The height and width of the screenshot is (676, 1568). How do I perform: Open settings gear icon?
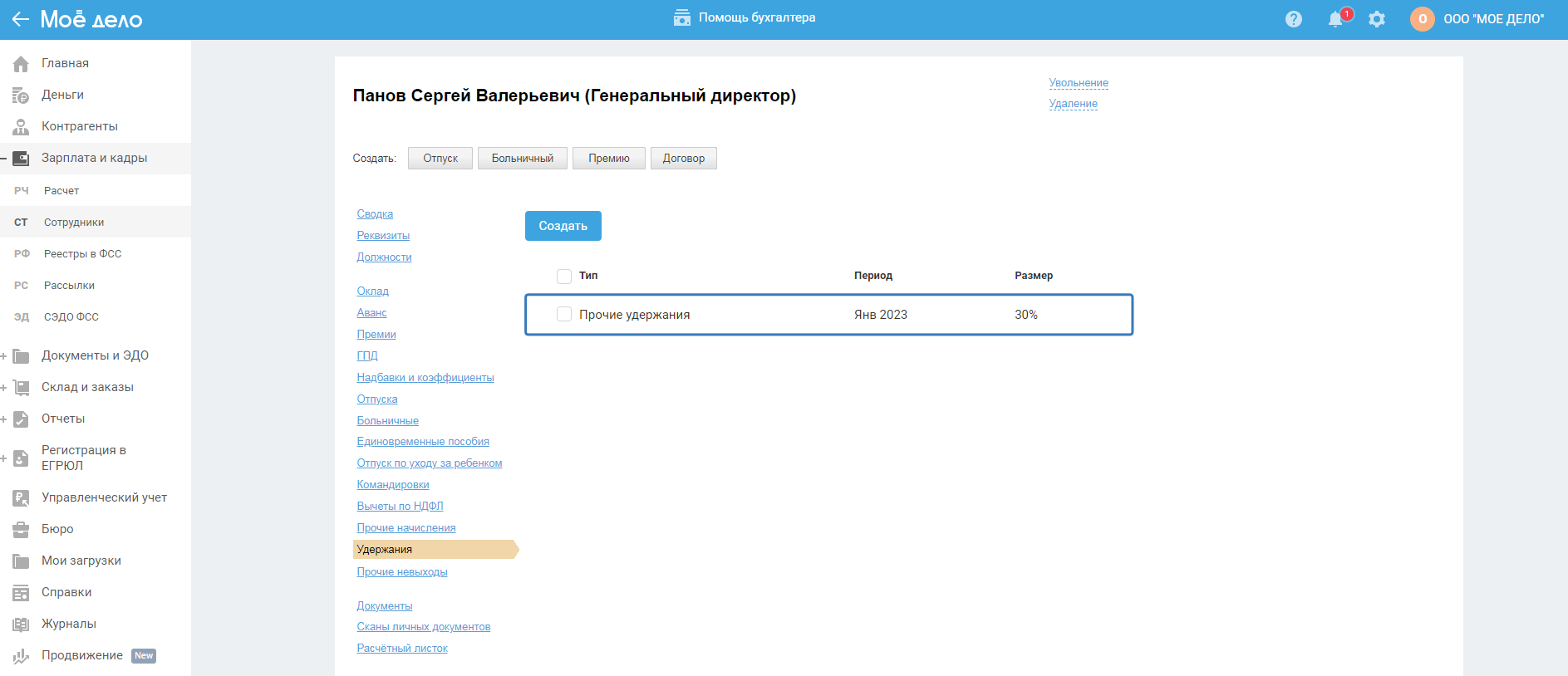pyautogui.click(x=1377, y=19)
